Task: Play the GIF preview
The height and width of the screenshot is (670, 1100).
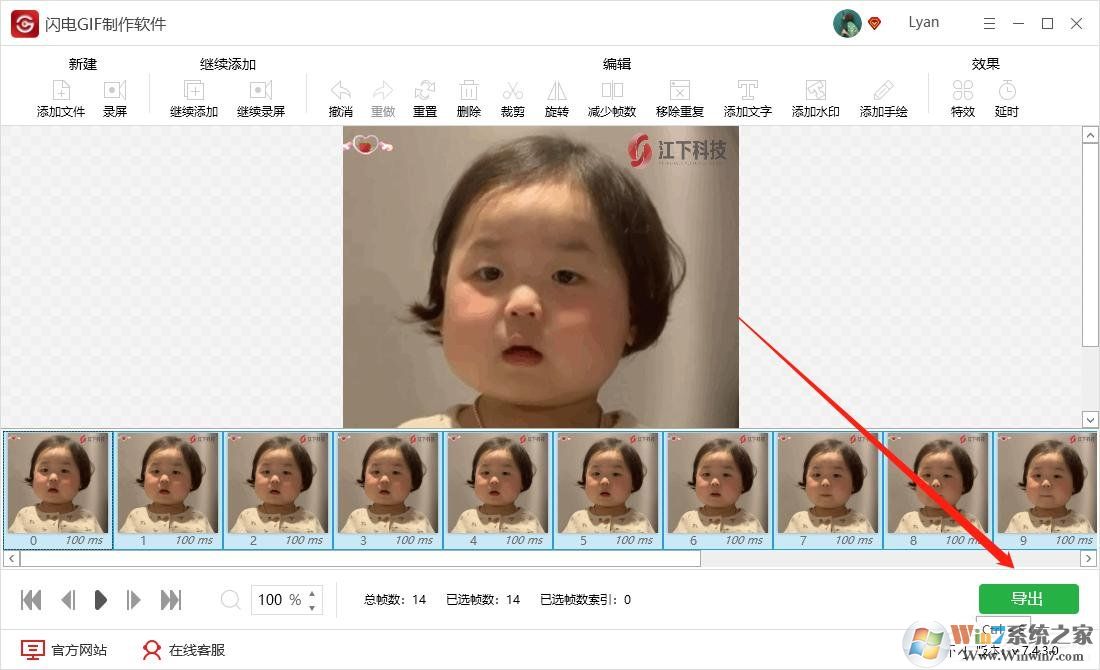Action: (x=100, y=599)
